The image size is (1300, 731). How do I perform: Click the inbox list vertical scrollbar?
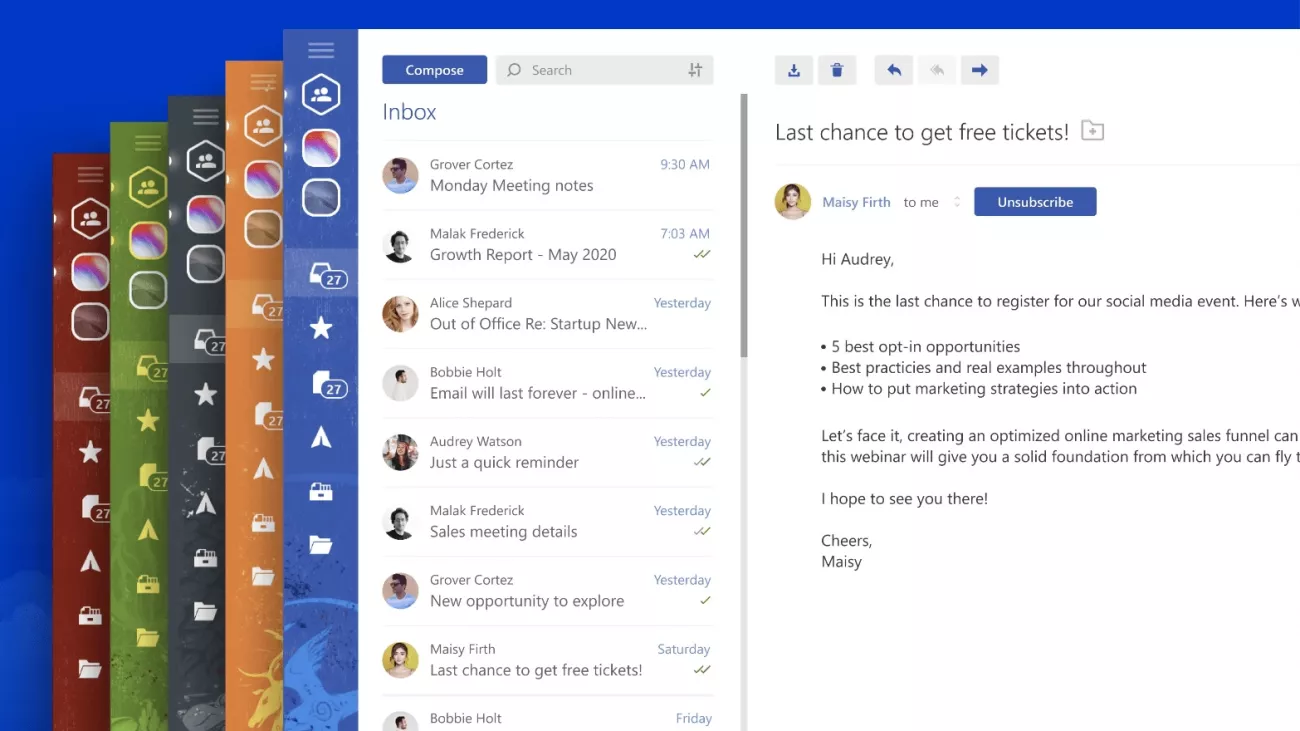tap(743, 225)
